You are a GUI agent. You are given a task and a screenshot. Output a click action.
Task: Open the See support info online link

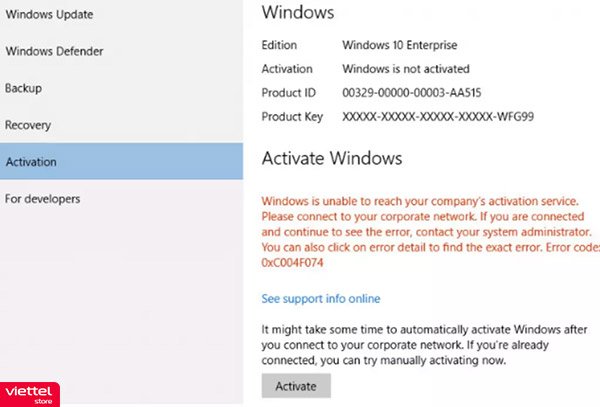point(321,299)
